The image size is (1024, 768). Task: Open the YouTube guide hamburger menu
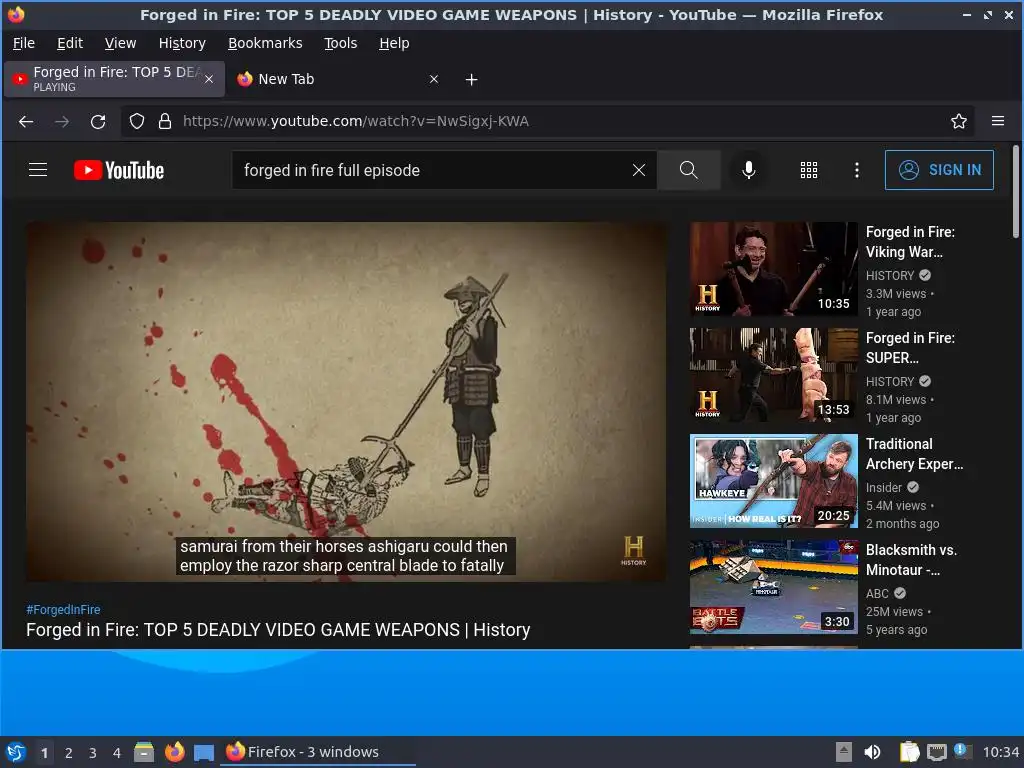38,170
